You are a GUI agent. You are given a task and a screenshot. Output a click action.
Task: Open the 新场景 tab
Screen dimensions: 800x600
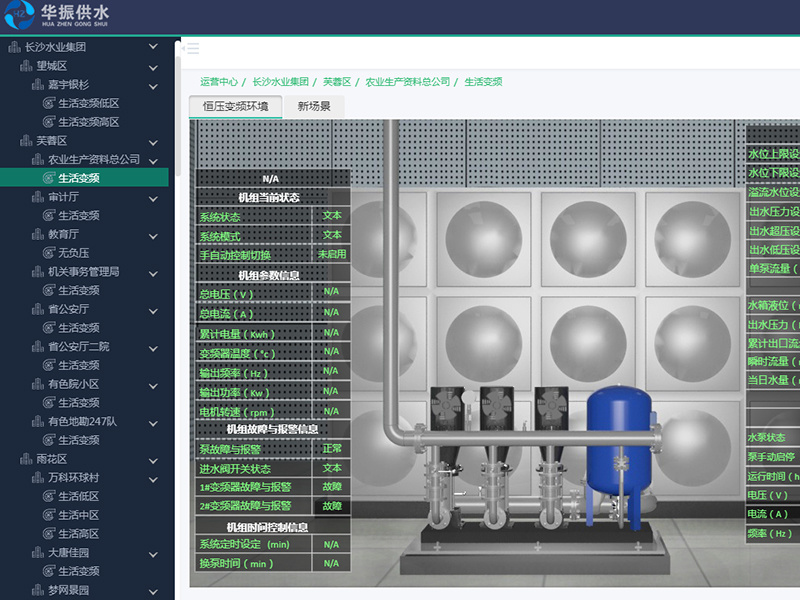click(314, 107)
